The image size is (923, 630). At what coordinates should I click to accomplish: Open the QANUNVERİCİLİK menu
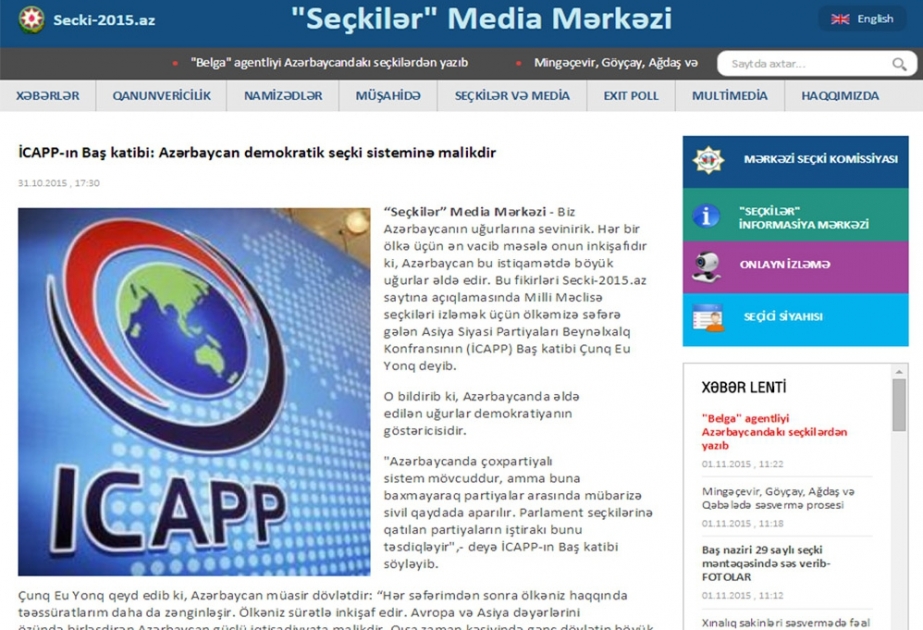click(161, 96)
